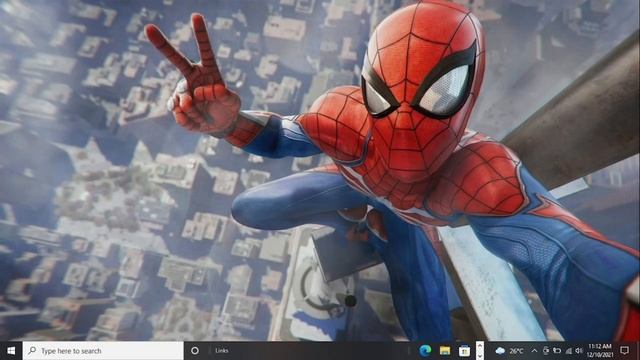Open the Action Center notifications
This screenshot has width=640, height=360.
624,351
